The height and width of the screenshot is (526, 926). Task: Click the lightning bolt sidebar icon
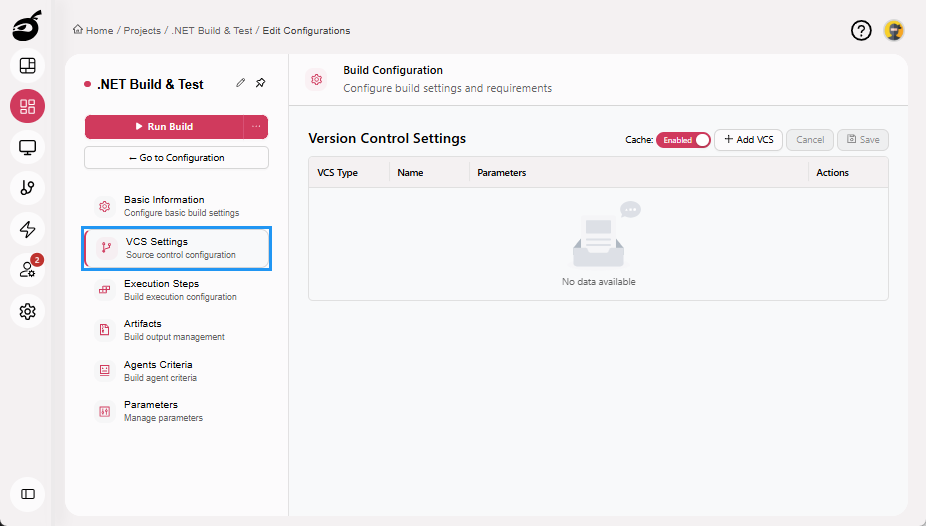(27, 230)
